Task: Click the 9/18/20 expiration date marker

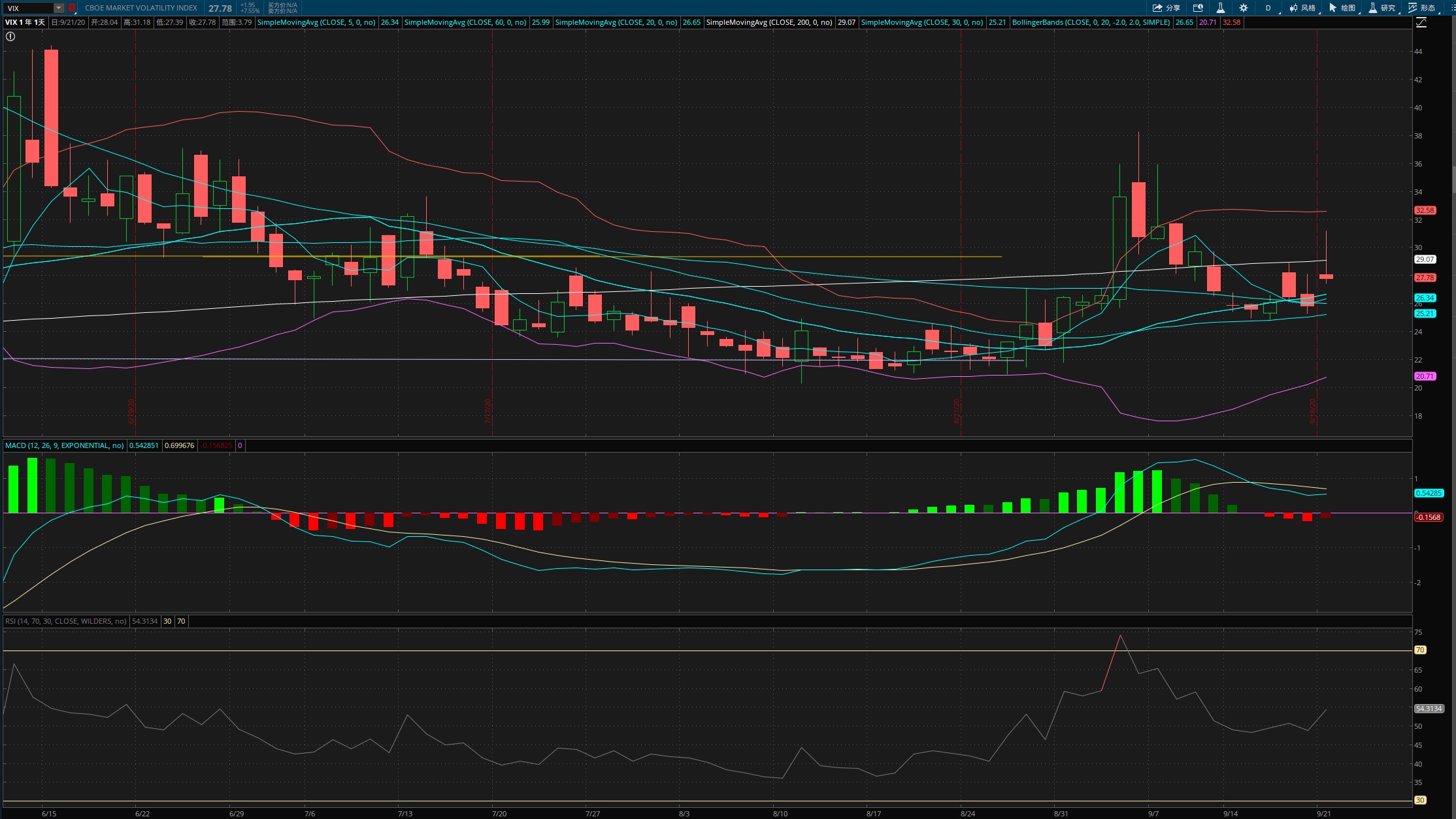Action: click(1313, 411)
